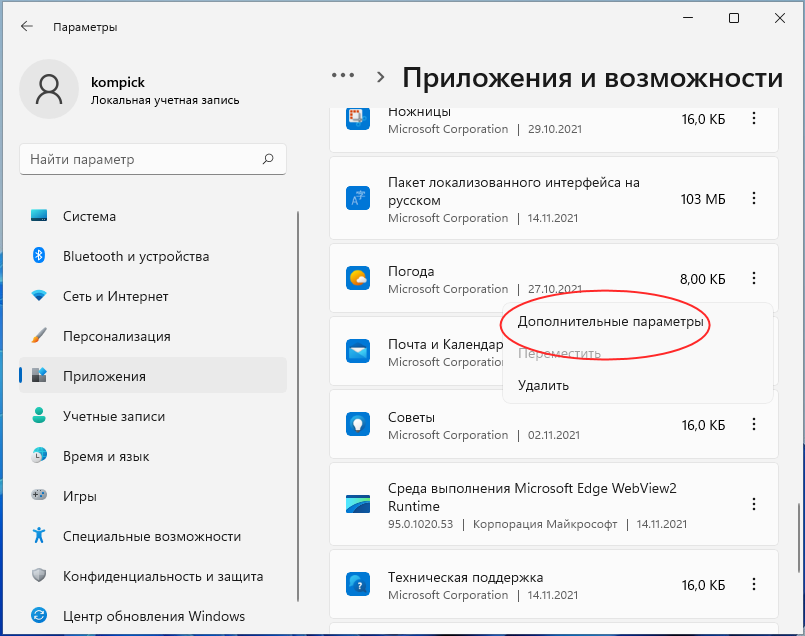Minimize the Параметры window
Image resolution: width=805 pixels, height=636 pixels.
click(x=688, y=18)
